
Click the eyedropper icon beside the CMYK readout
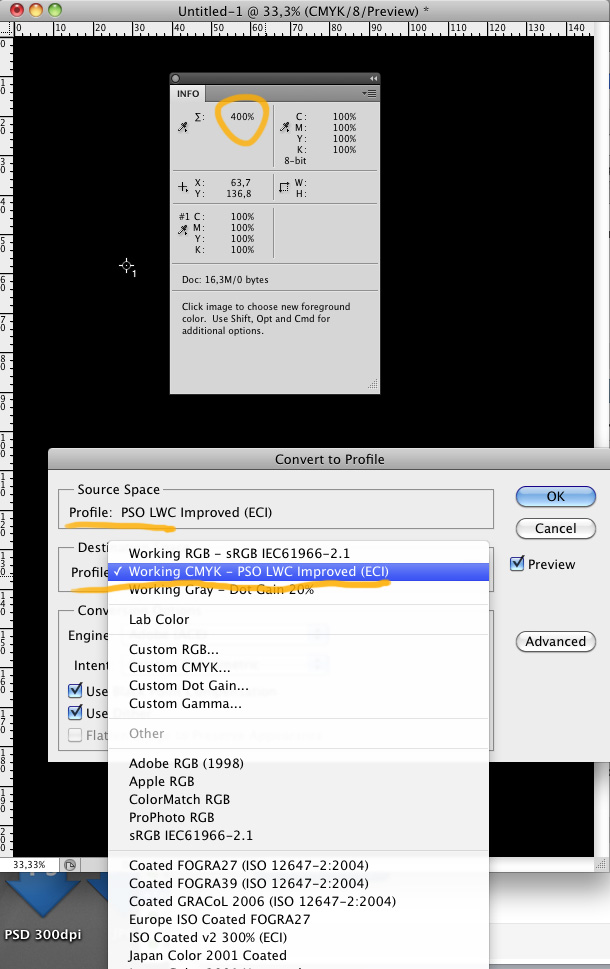[284, 127]
